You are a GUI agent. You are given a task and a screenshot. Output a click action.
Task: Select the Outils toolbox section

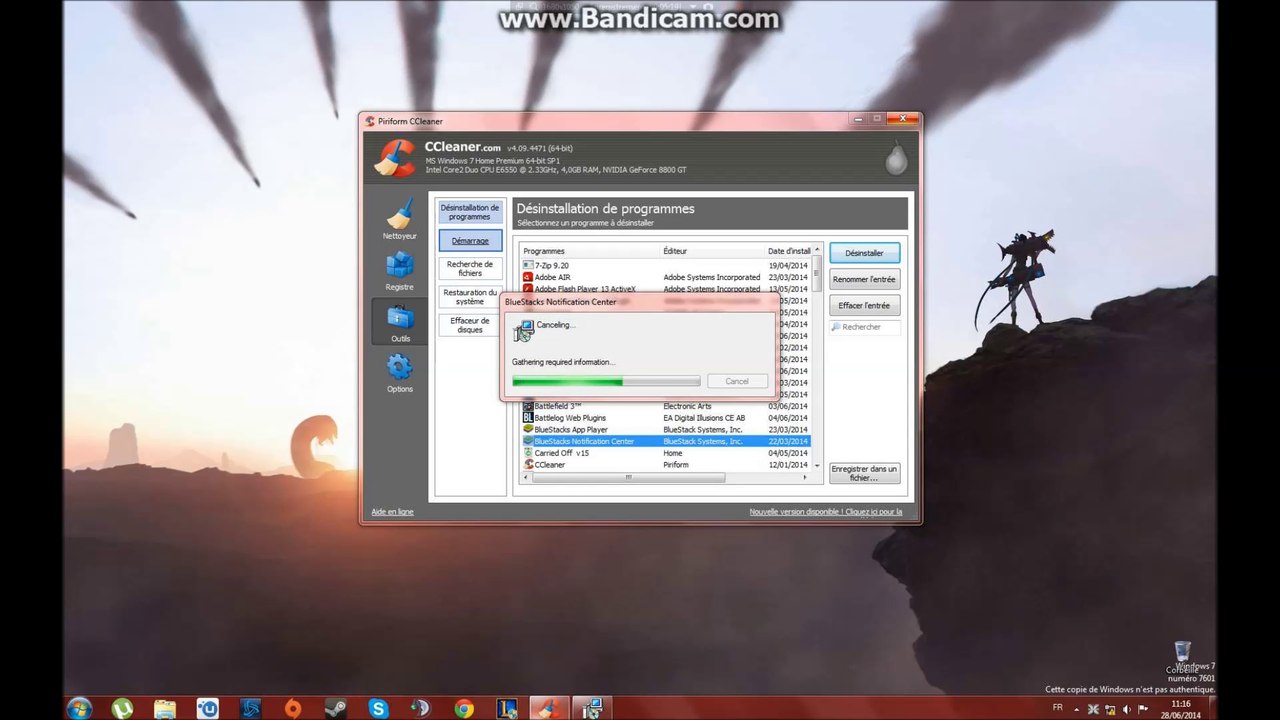tap(400, 322)
